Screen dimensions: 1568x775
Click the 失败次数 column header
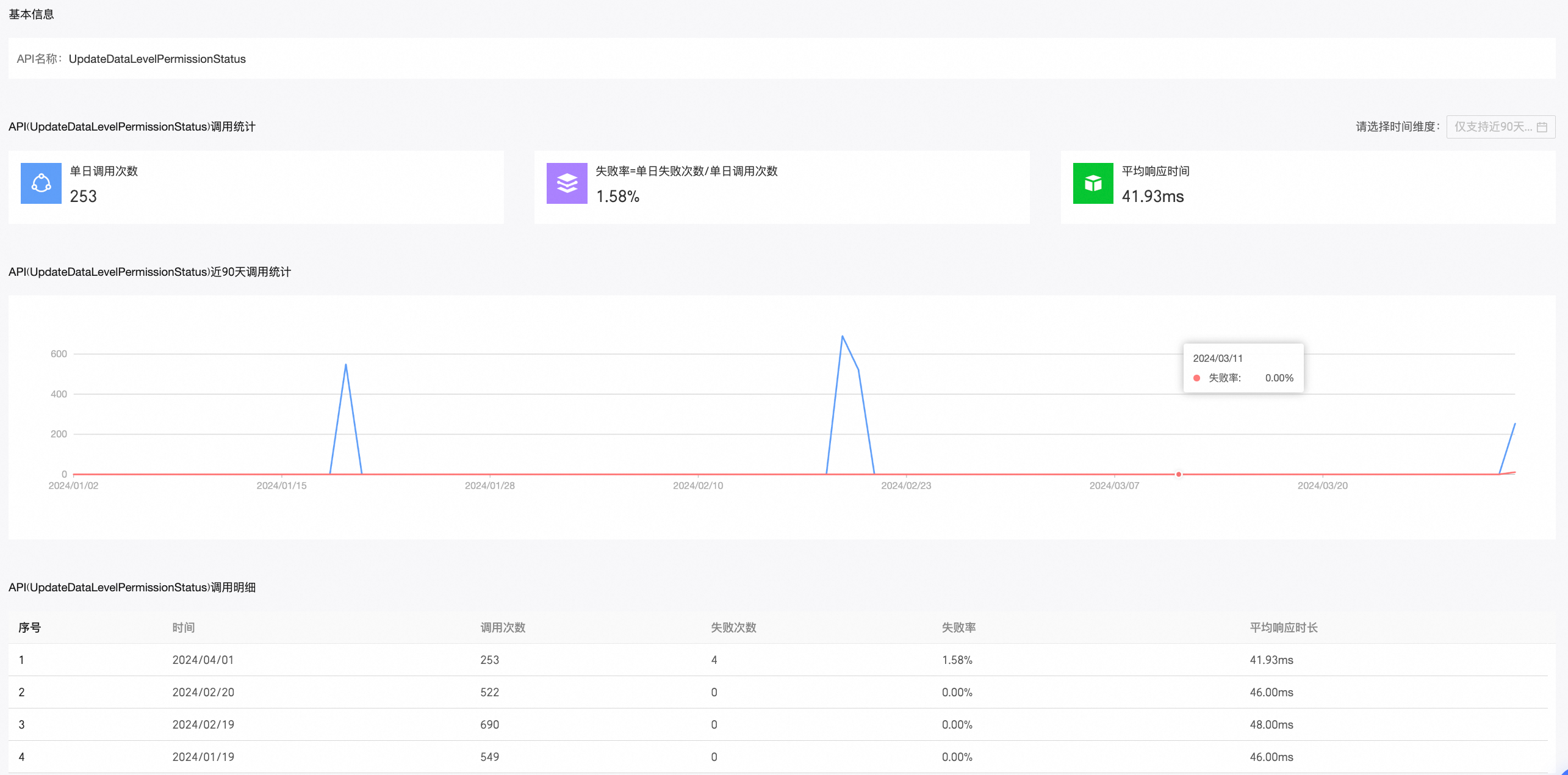(733, 627)
